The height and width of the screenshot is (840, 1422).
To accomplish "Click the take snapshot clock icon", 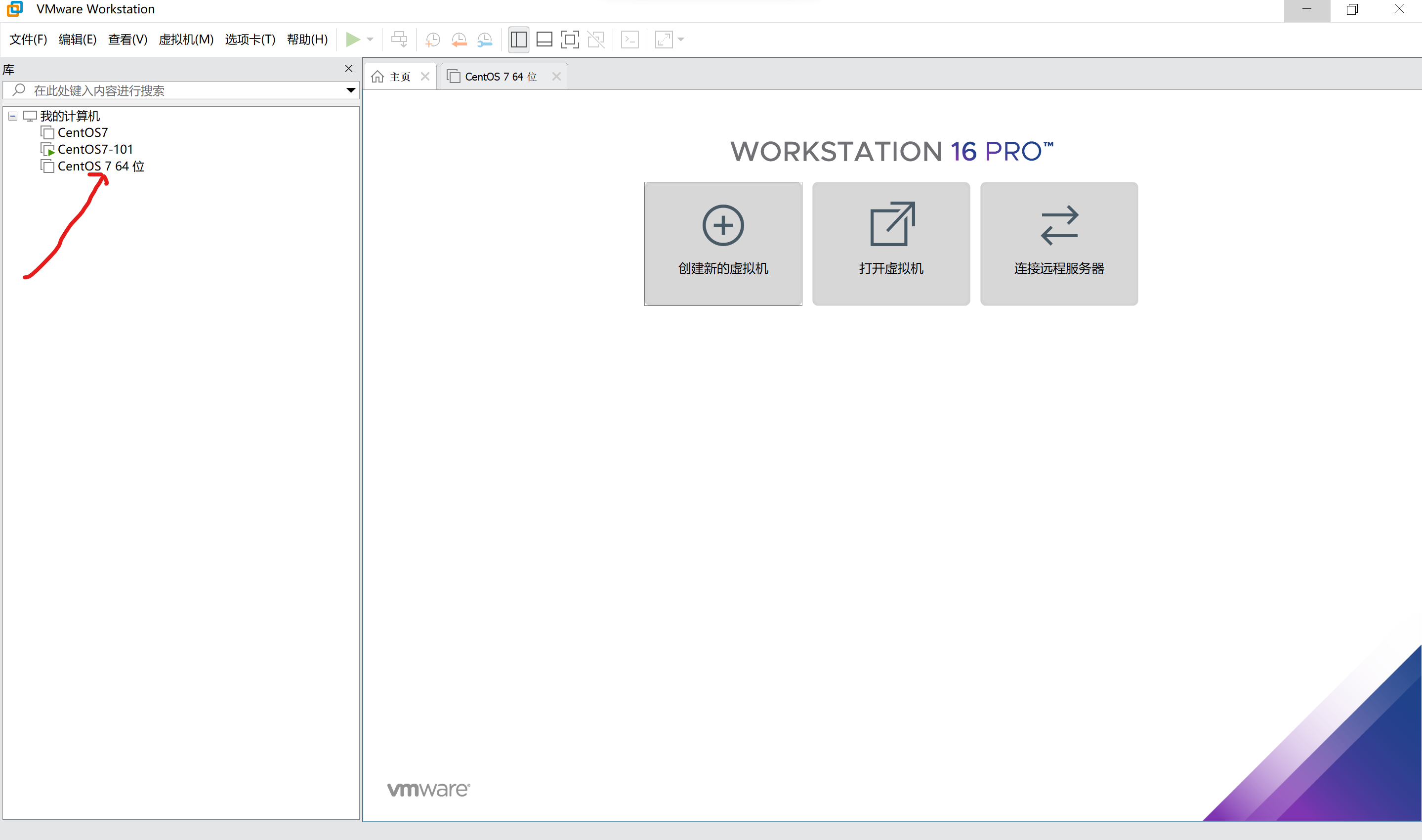I will tap(432, 39).
